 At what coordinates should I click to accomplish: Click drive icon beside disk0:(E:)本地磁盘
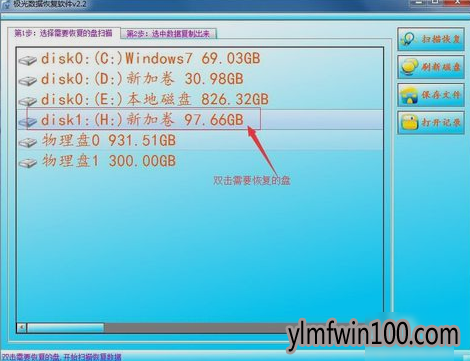coord(28,101)
